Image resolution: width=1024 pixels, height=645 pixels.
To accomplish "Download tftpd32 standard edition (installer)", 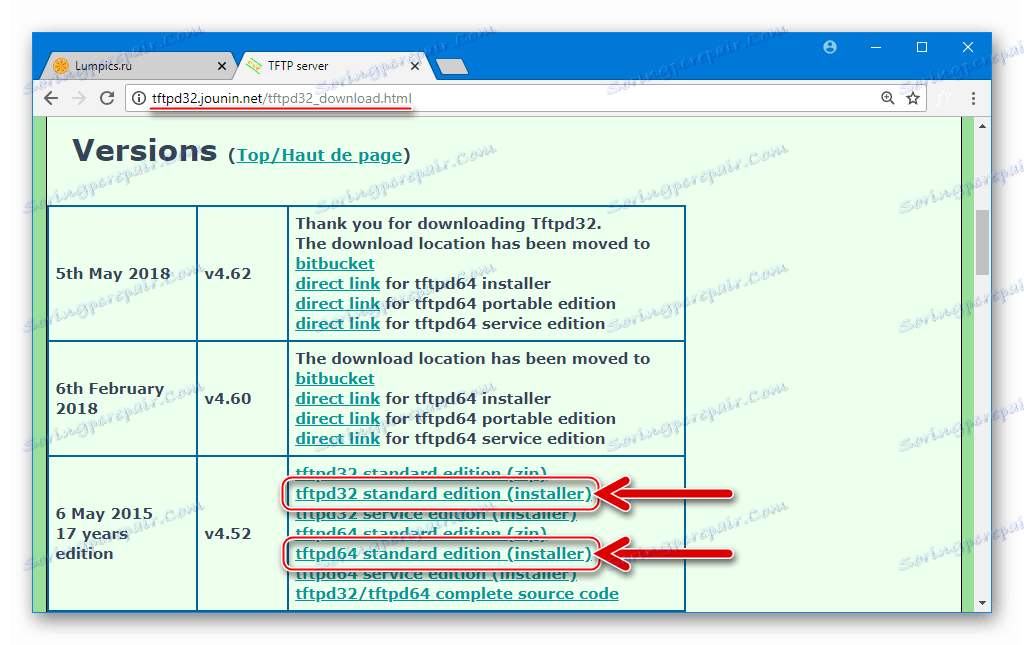I will coord(443,494).
